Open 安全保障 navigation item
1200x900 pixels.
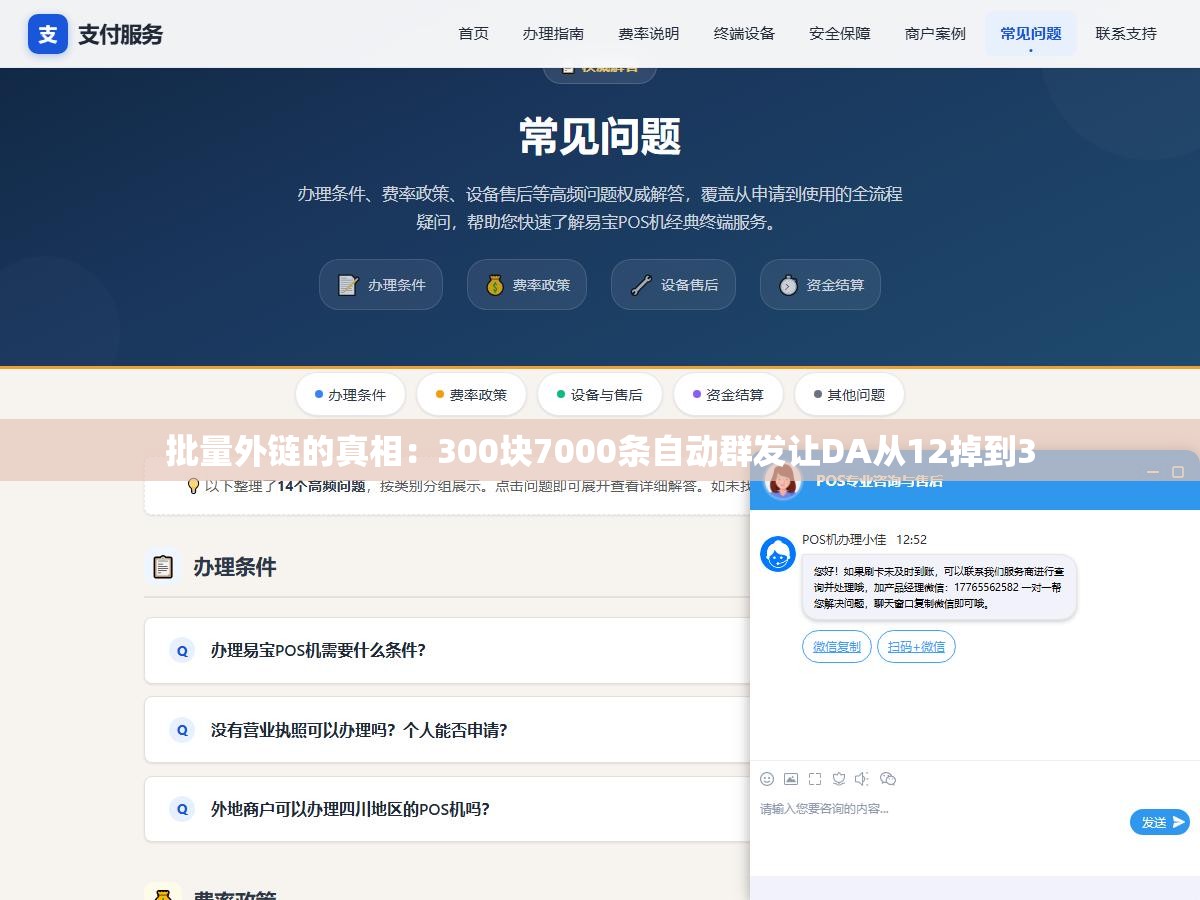840,33
